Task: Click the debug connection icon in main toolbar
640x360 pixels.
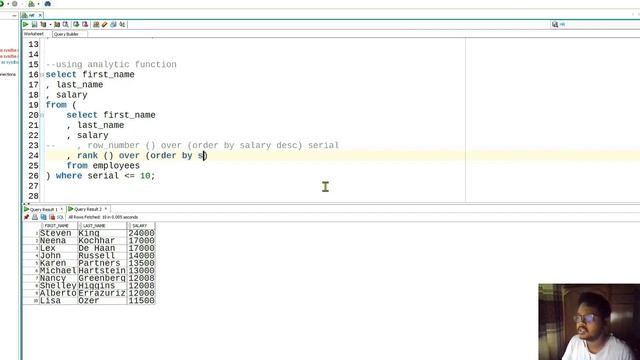Action: click(31, 4)
